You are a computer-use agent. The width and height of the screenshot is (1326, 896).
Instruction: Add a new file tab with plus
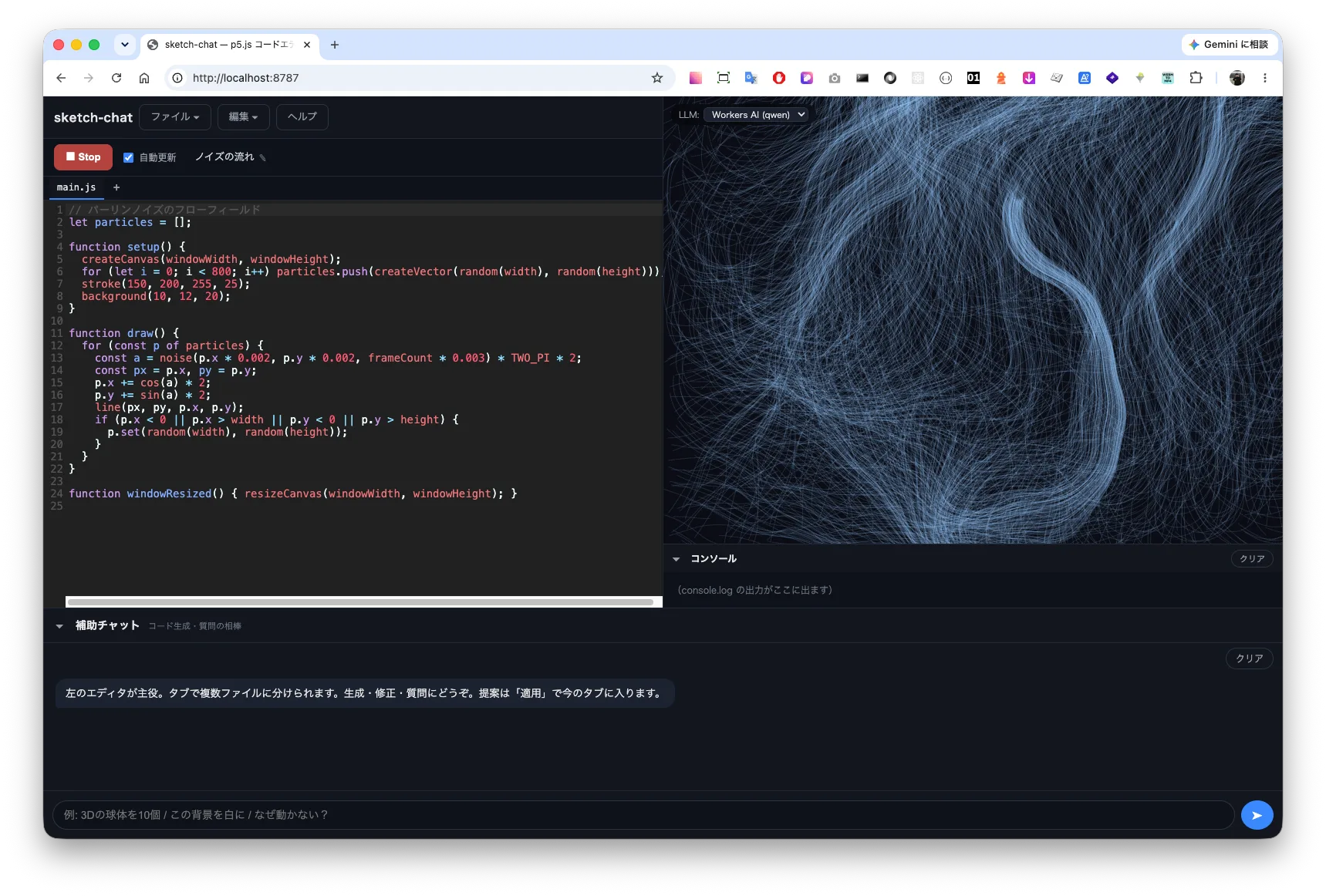tap(116, 187)
